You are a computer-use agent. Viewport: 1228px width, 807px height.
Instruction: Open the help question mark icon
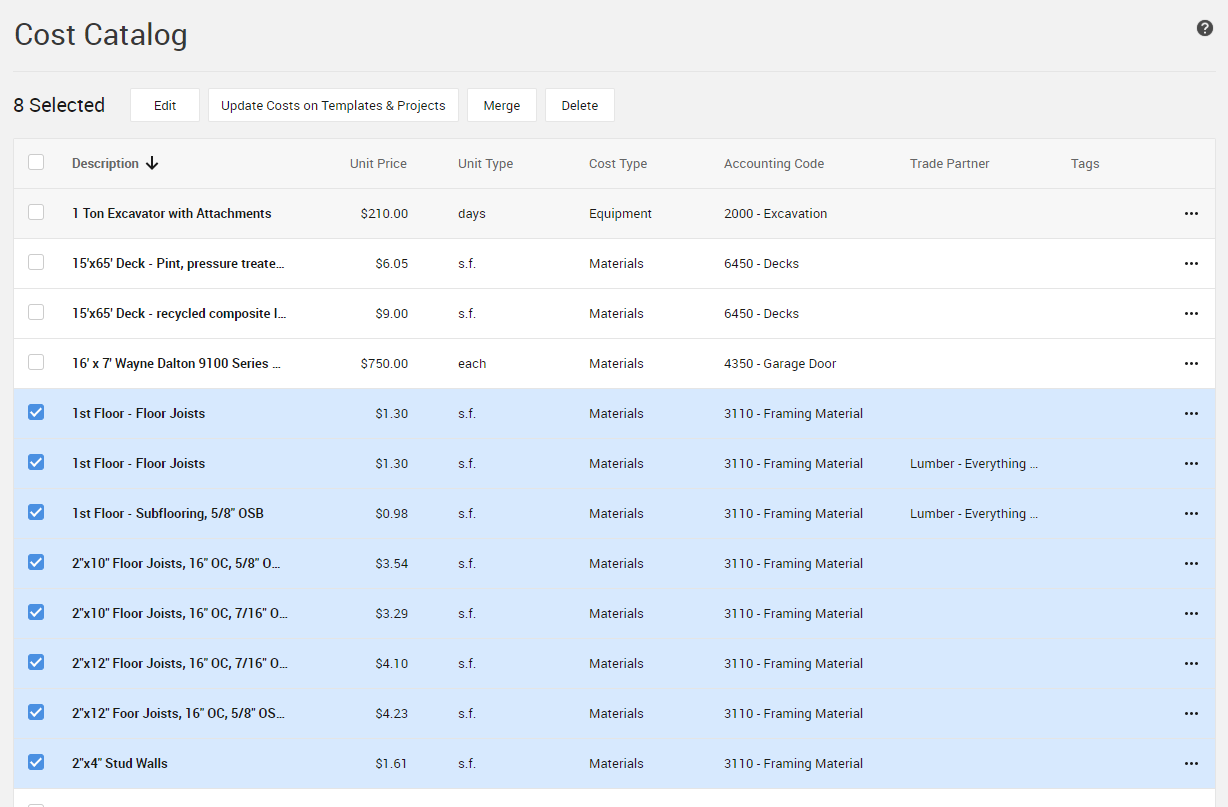1204,28
